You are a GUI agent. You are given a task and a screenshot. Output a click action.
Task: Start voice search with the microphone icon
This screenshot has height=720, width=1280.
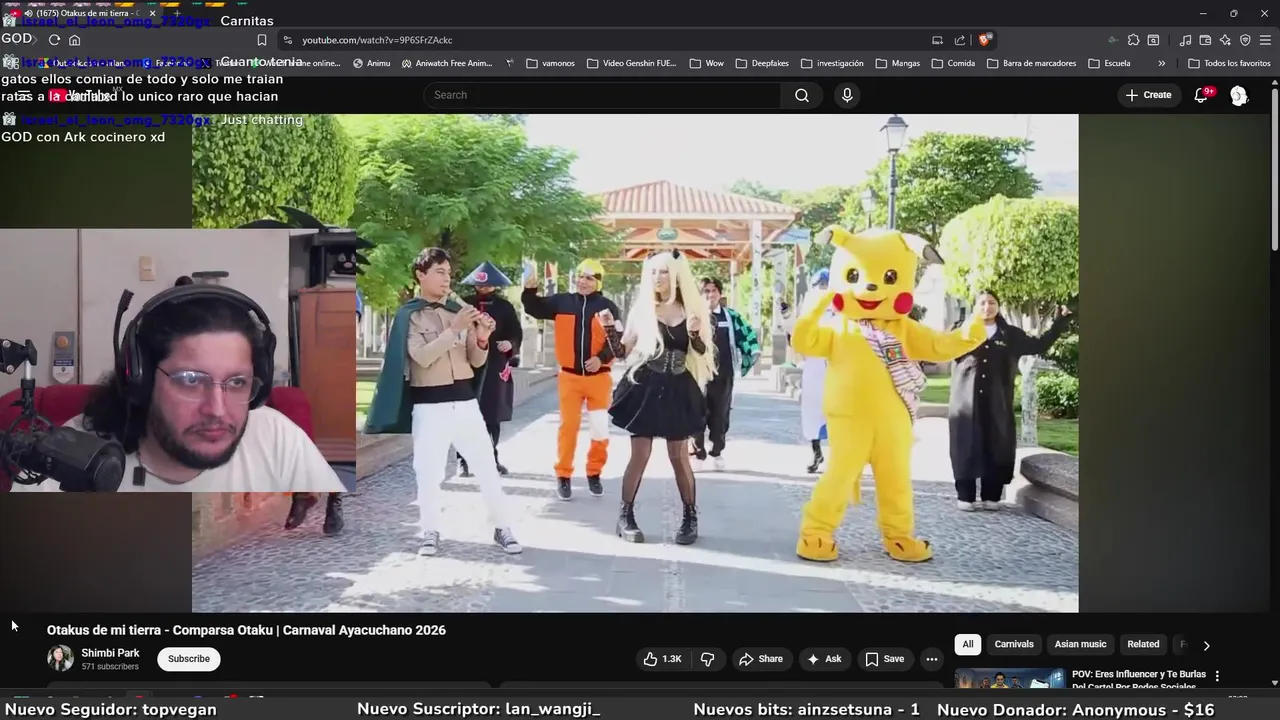tap(847, 95)
